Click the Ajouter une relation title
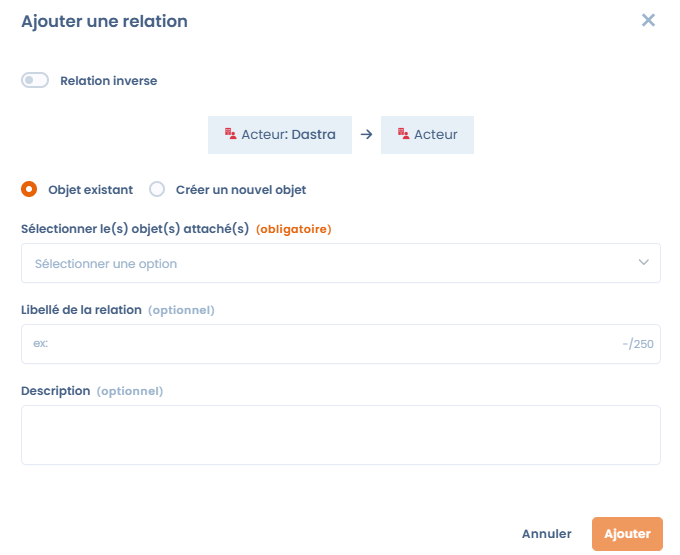This screenshot has height=555, width=680. pyautogui.click(x=104, y=21)
